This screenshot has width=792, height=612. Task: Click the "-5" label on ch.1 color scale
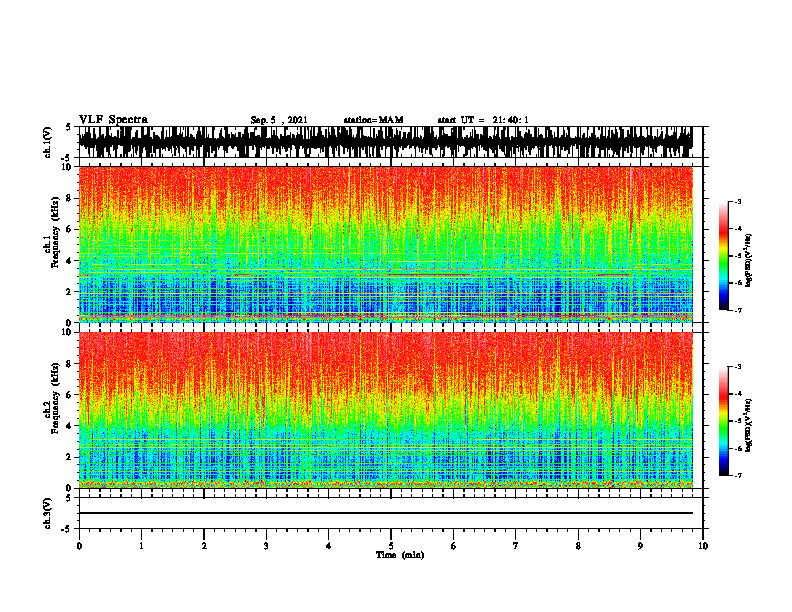point(738,256)
